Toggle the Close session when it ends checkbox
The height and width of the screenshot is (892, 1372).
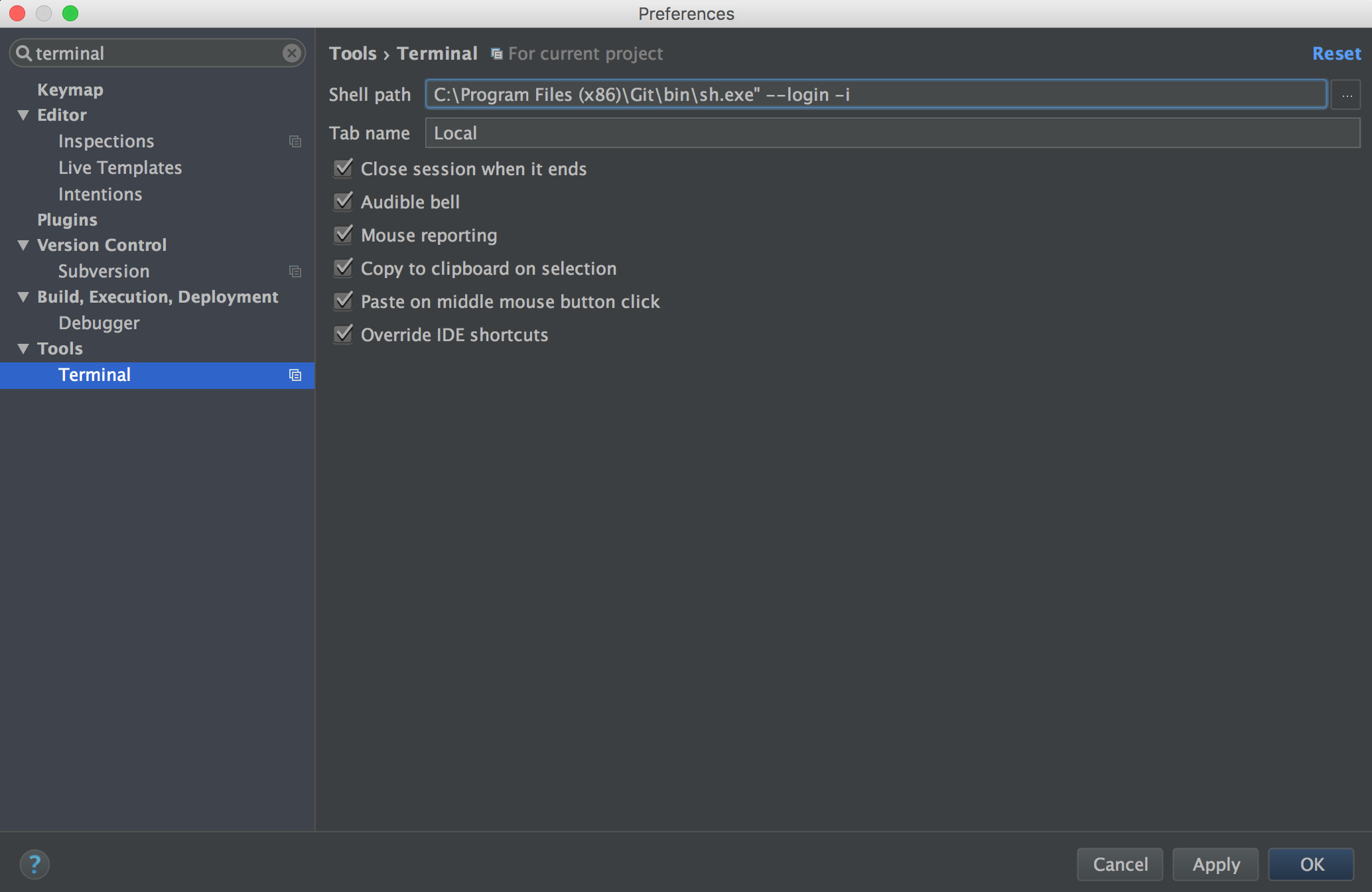pyautogui.click(x=345, y=168)
